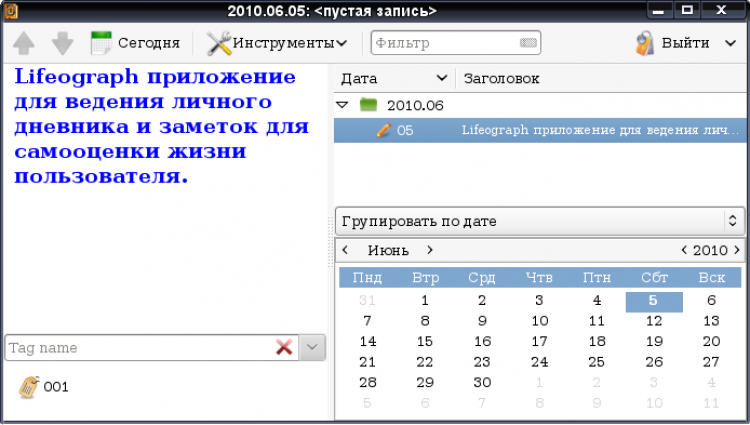Go to previous month before Июнь

coord(345,250)
